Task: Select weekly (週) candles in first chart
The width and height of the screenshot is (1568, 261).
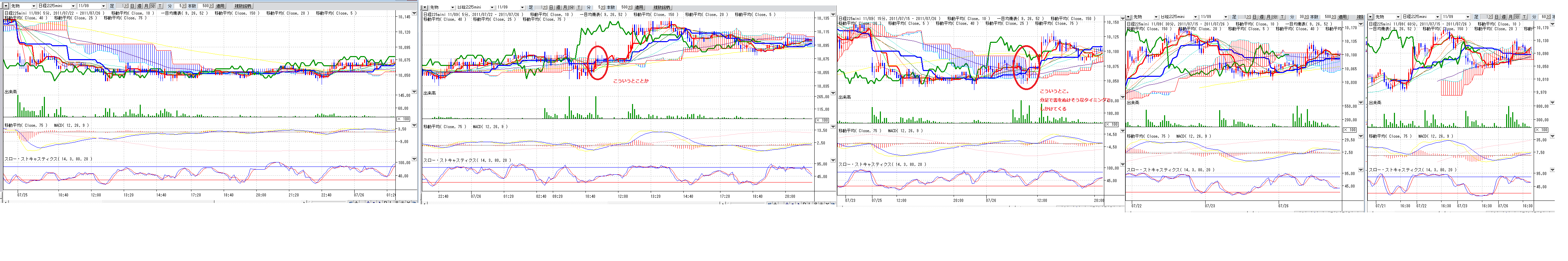Action: (x=139, y=6)
